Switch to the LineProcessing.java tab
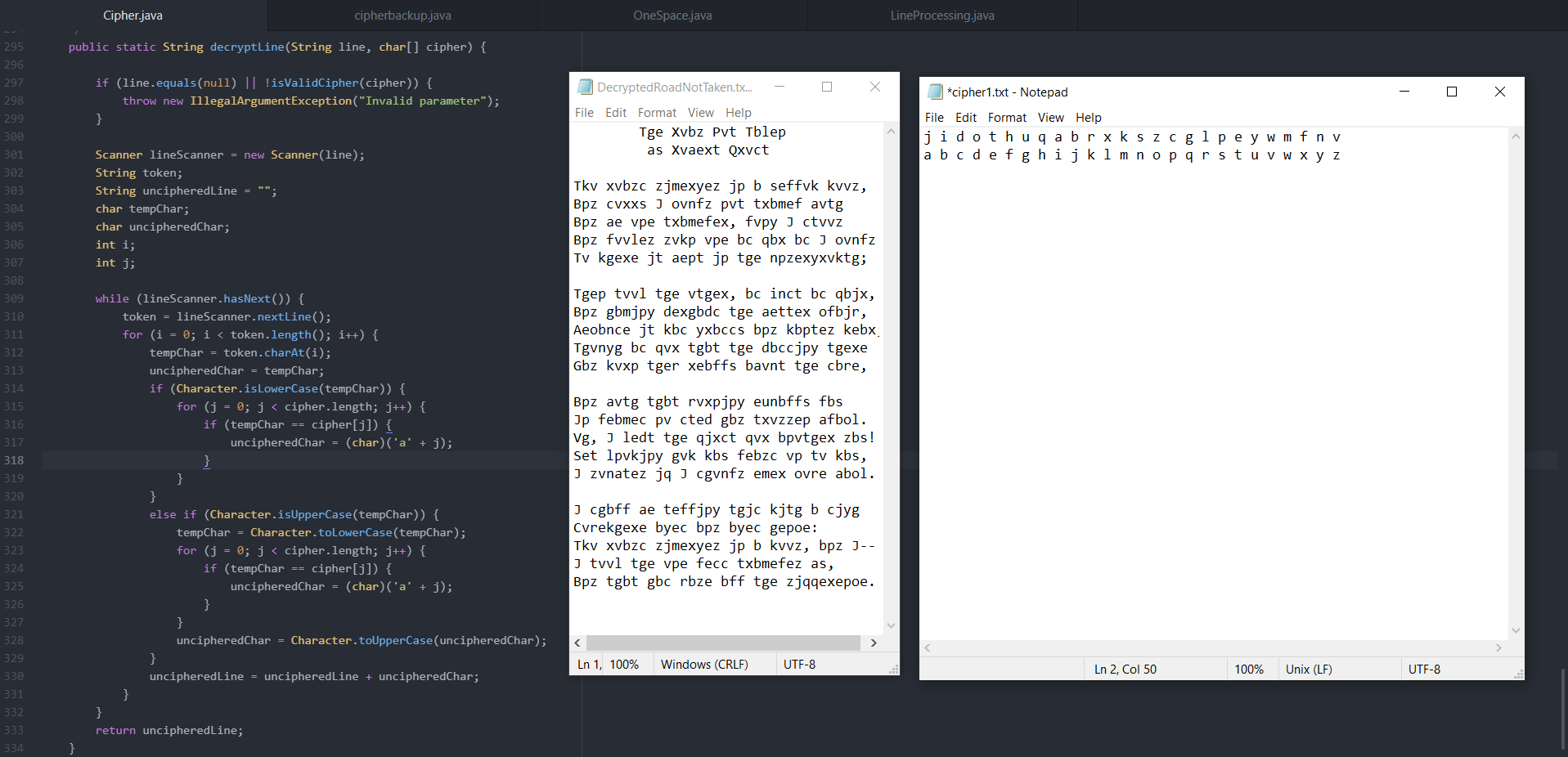This screenshot has width=1568, height=757. pos(942,16)
